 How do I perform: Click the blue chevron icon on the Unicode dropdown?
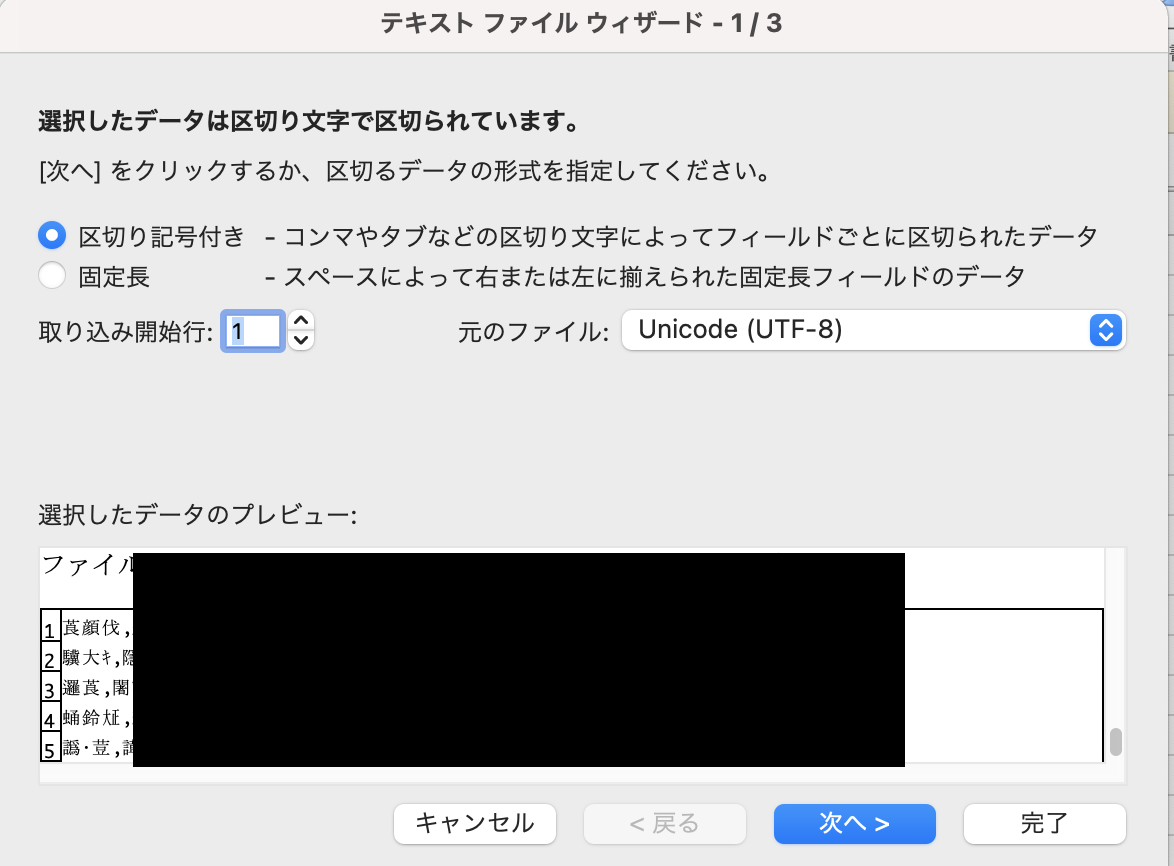coord(1105,329)
